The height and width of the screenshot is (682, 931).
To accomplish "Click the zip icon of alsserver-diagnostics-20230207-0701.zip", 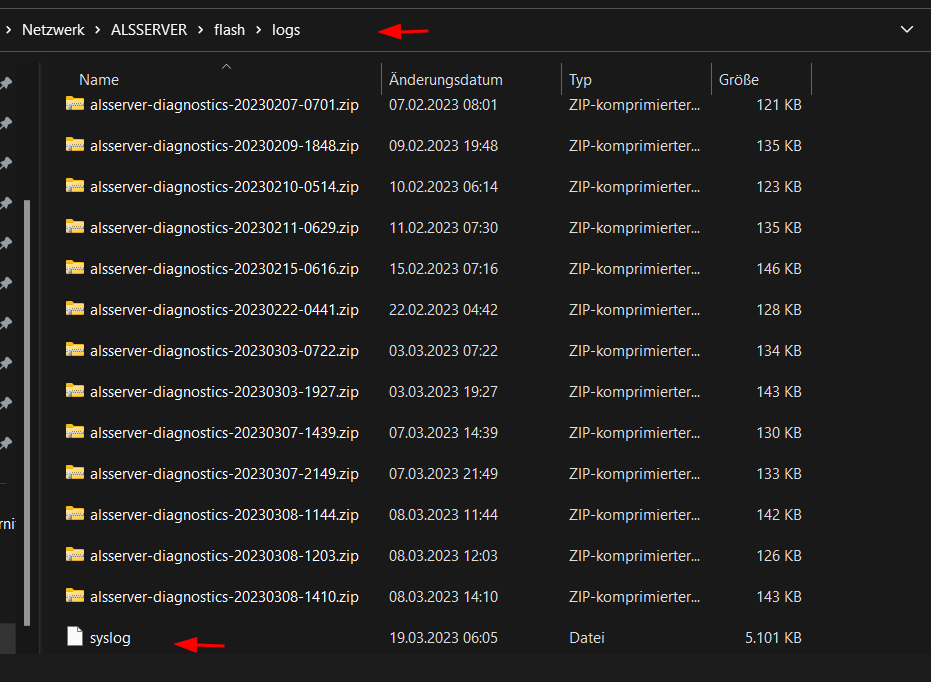I will point(75,104).
